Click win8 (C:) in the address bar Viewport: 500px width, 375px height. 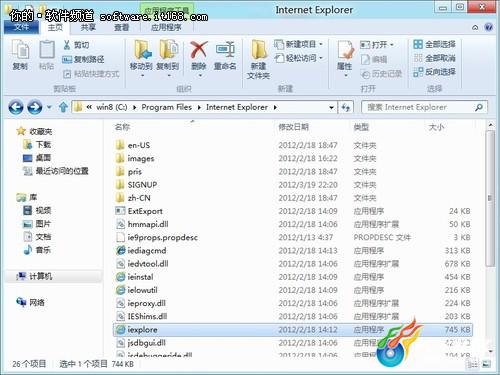pos(112,107)
